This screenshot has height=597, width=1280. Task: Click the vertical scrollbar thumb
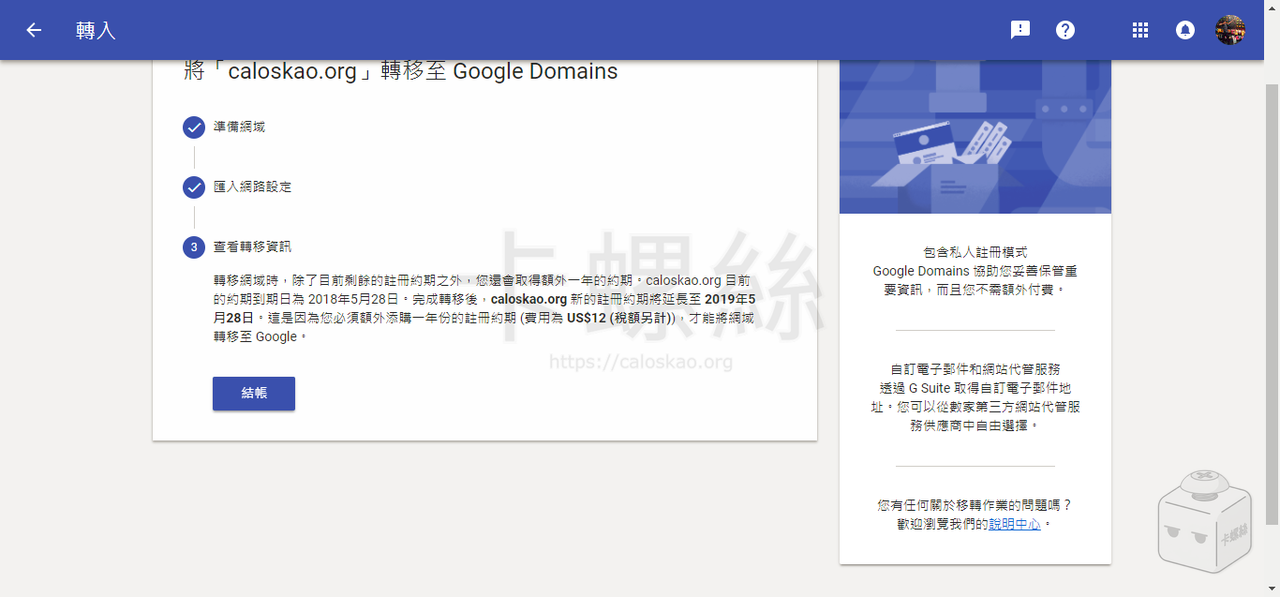(1271, 300)
